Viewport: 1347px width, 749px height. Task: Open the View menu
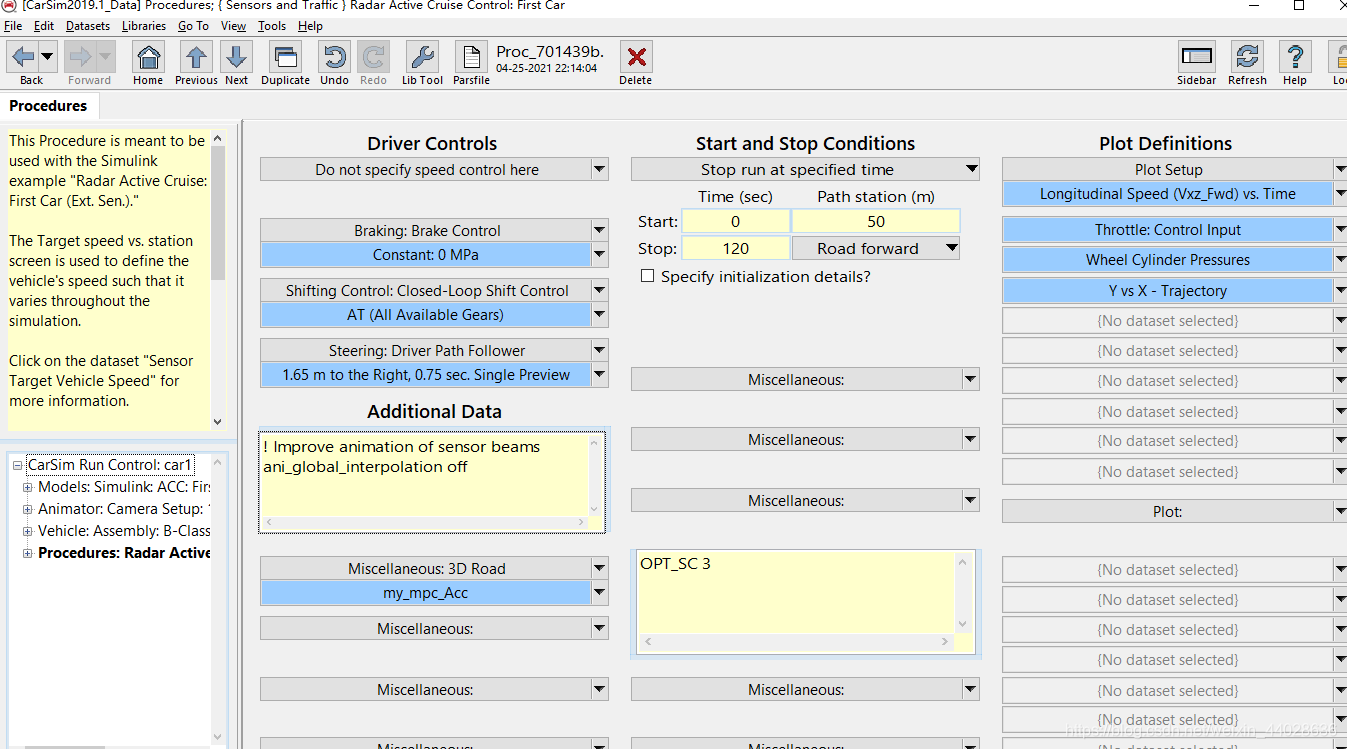point(233,26)
